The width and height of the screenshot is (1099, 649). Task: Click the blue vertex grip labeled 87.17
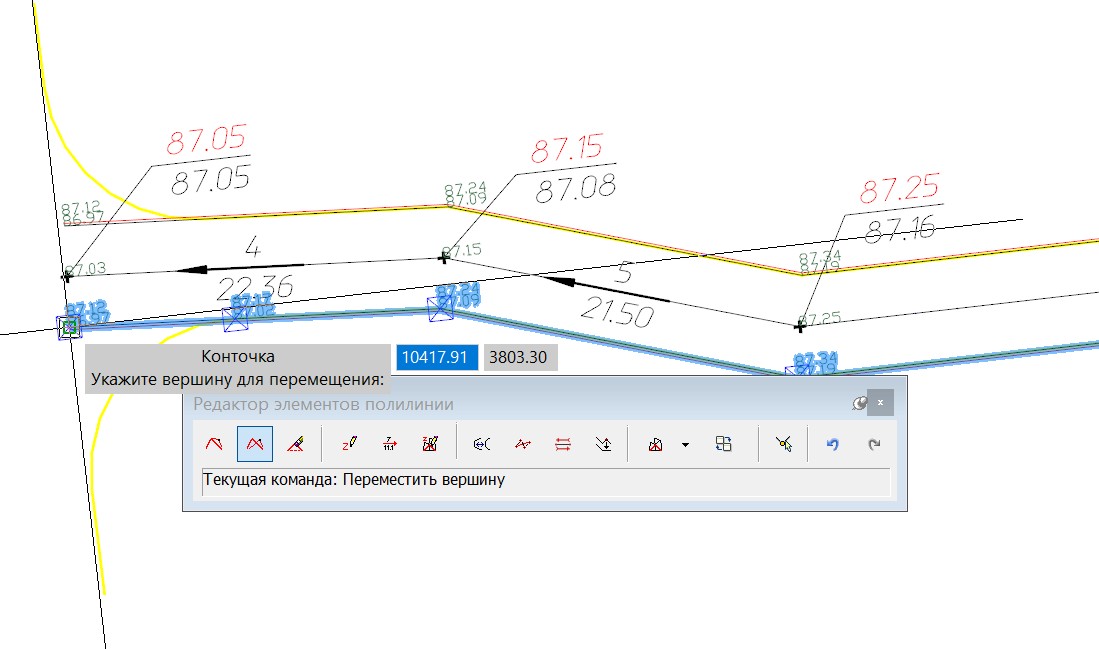(x=237, y=319)
